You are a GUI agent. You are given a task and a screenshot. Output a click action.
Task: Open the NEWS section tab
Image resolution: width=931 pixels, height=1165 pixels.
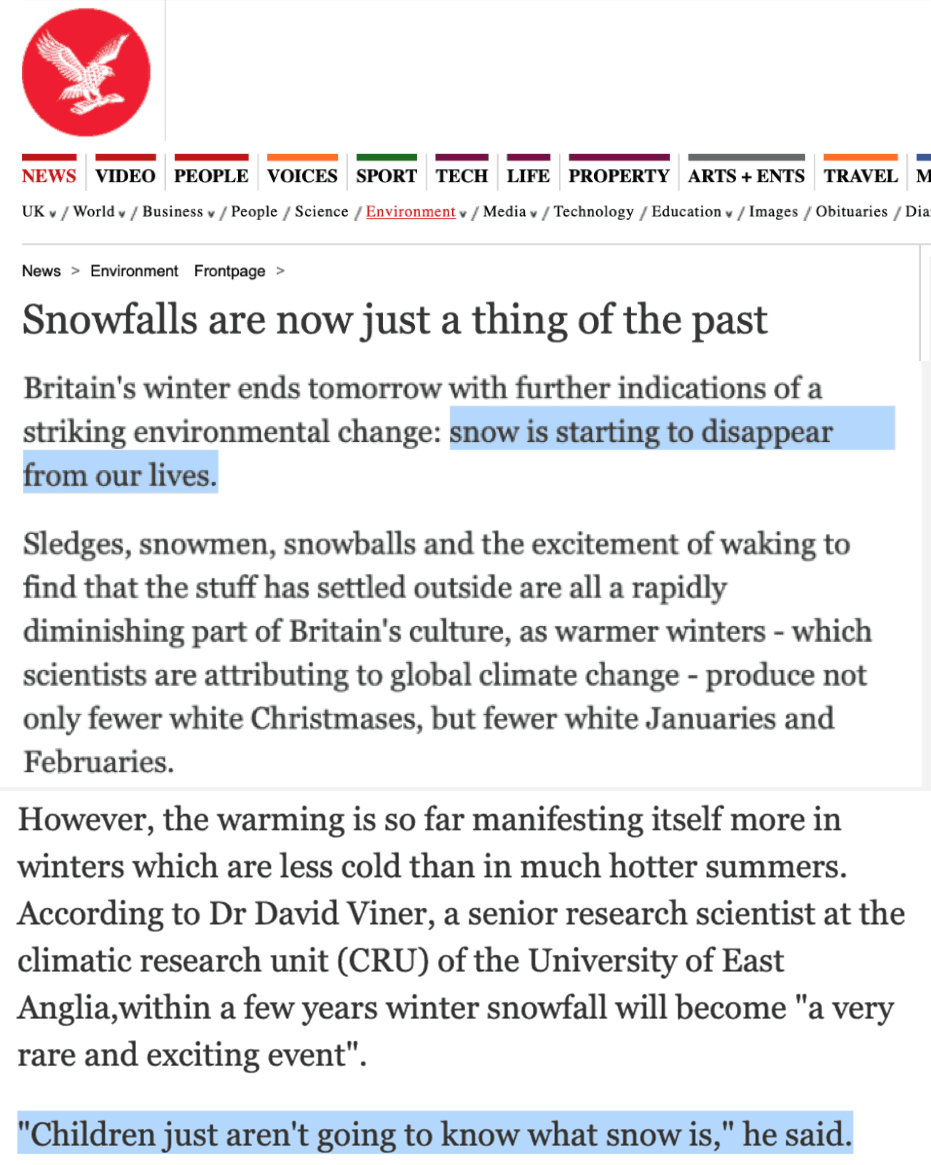[x=49, y=176]
